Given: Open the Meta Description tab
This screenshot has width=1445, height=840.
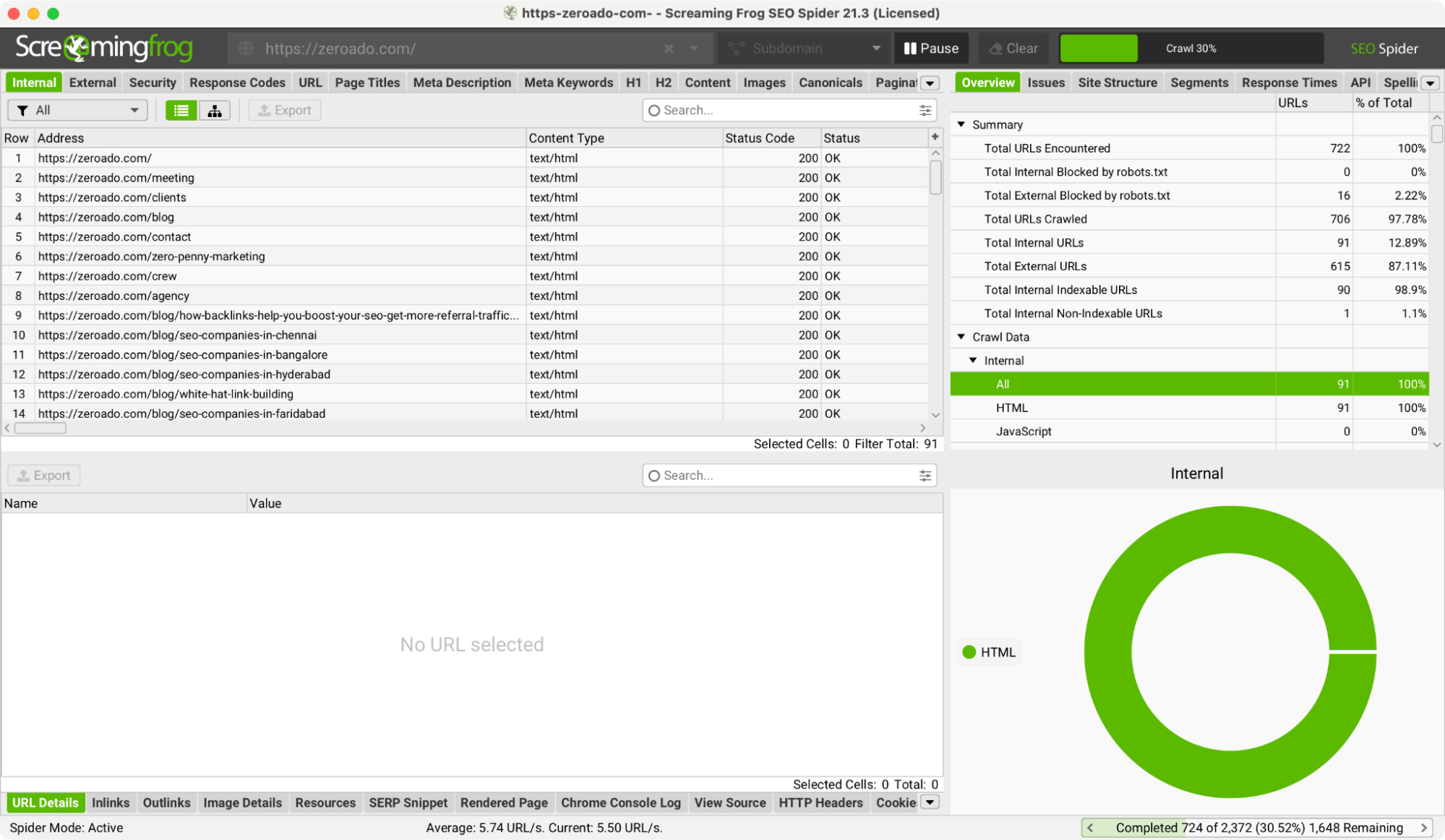Looking at the screenshot, I should 462,82.
